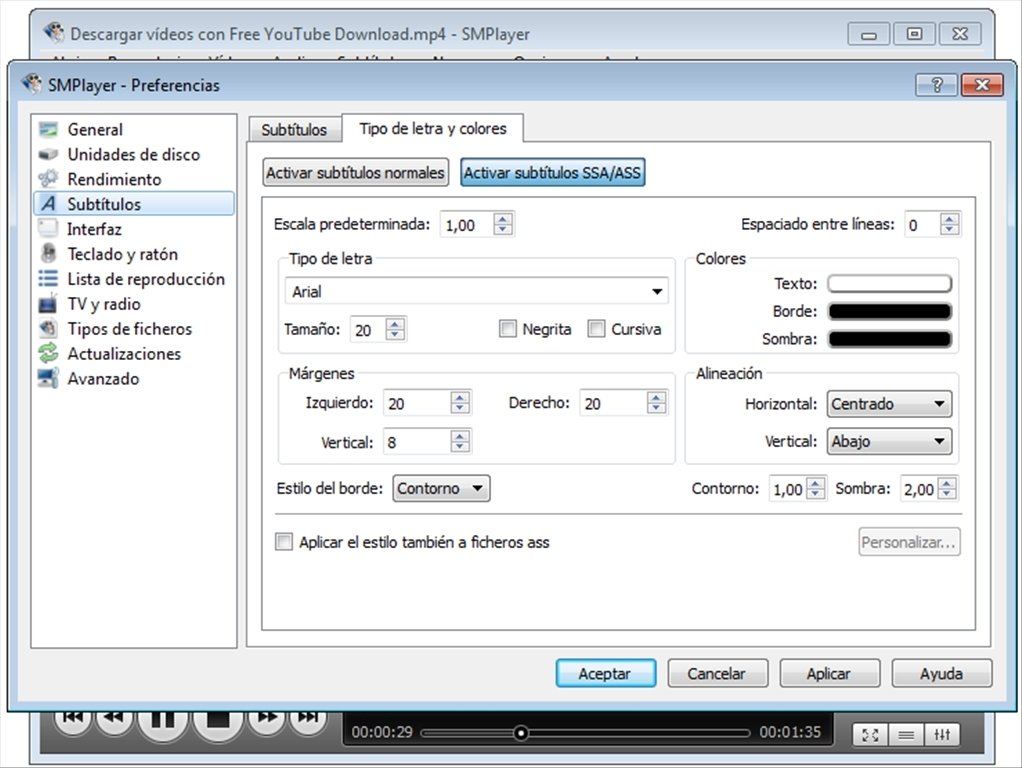Increase the Vertical margin value
The height and width of the screenshot is (768, 1022).
[x=460, y=436]
